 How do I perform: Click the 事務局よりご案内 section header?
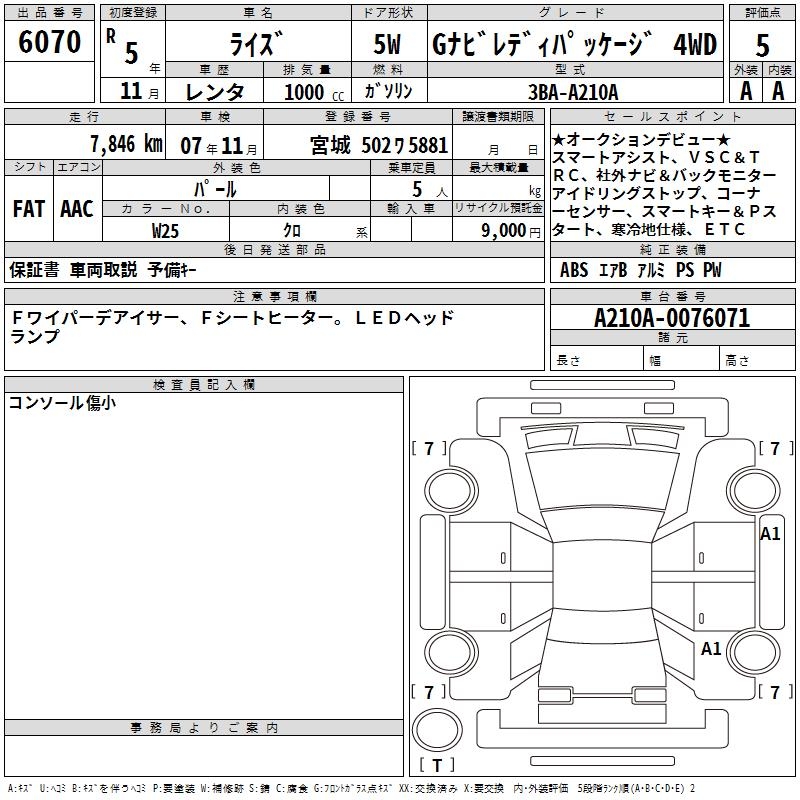pos(204,728)
